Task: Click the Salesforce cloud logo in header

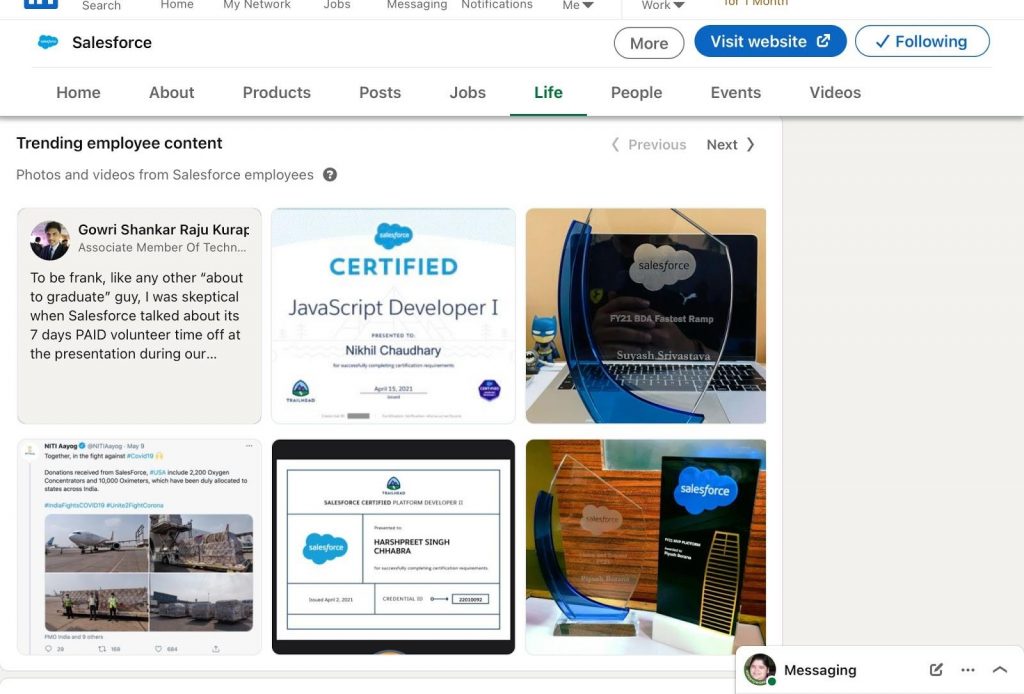Action: pos(48,42)
